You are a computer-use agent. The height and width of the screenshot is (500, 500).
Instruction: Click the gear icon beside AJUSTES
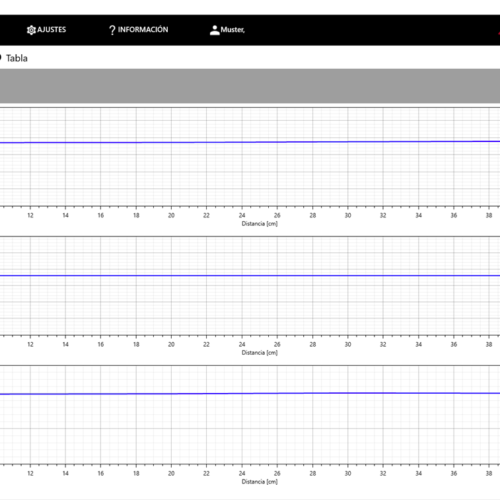(x=31, y=30)
